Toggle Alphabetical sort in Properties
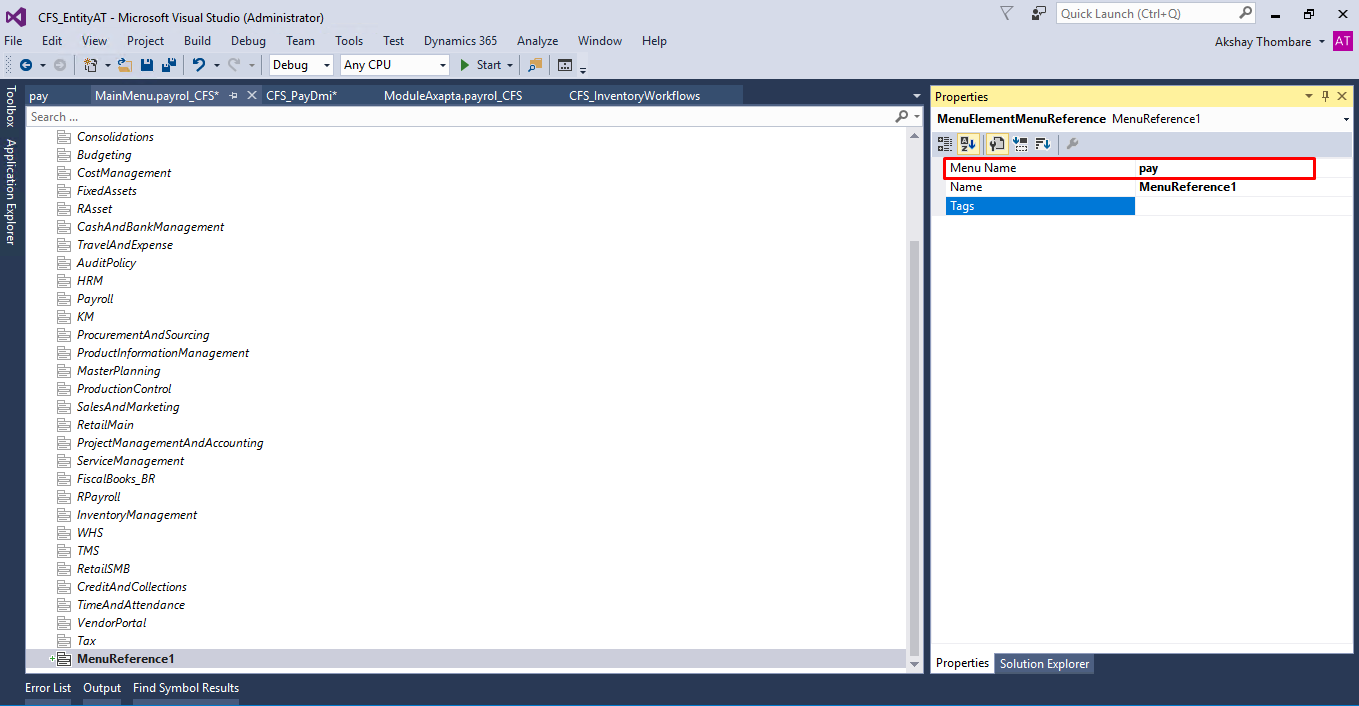The width and height of the screenshot is (1359, 706). click(x=968, y=144)
